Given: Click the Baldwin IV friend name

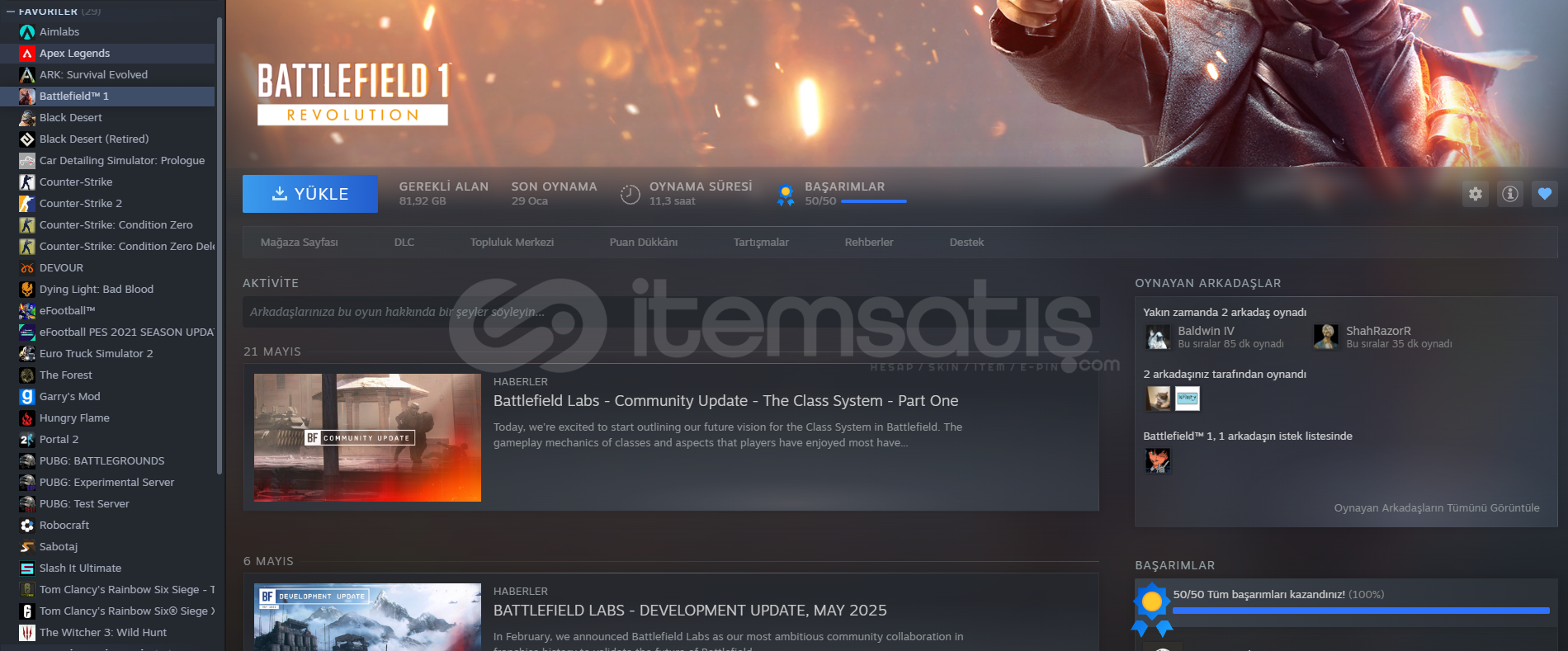Looking at the screenshot, I should tap(1206, 331).
